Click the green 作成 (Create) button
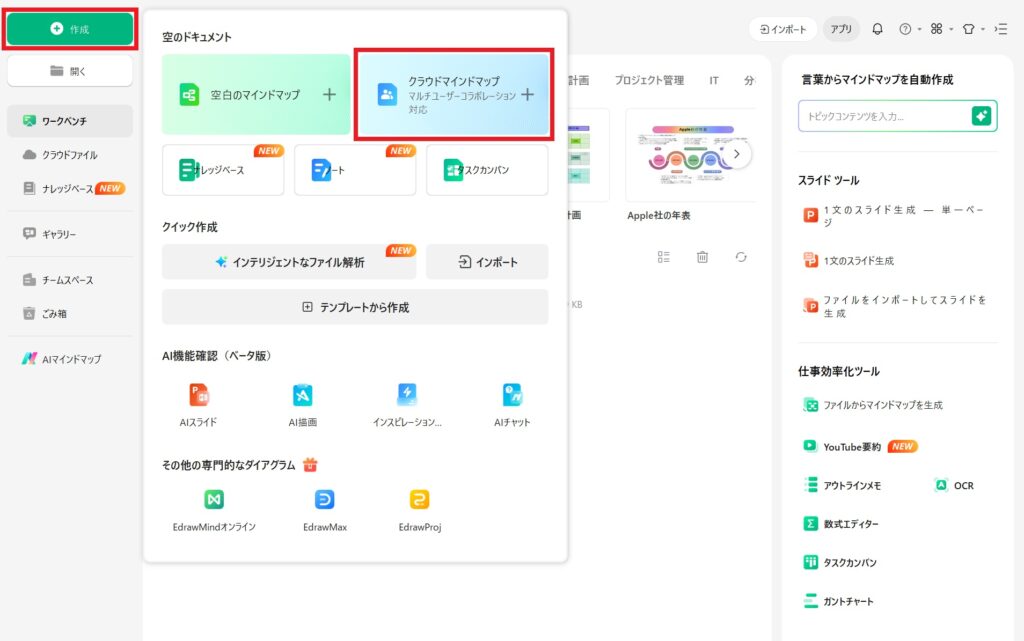This screenshot has height=641, width=1024. click(70, 30)
